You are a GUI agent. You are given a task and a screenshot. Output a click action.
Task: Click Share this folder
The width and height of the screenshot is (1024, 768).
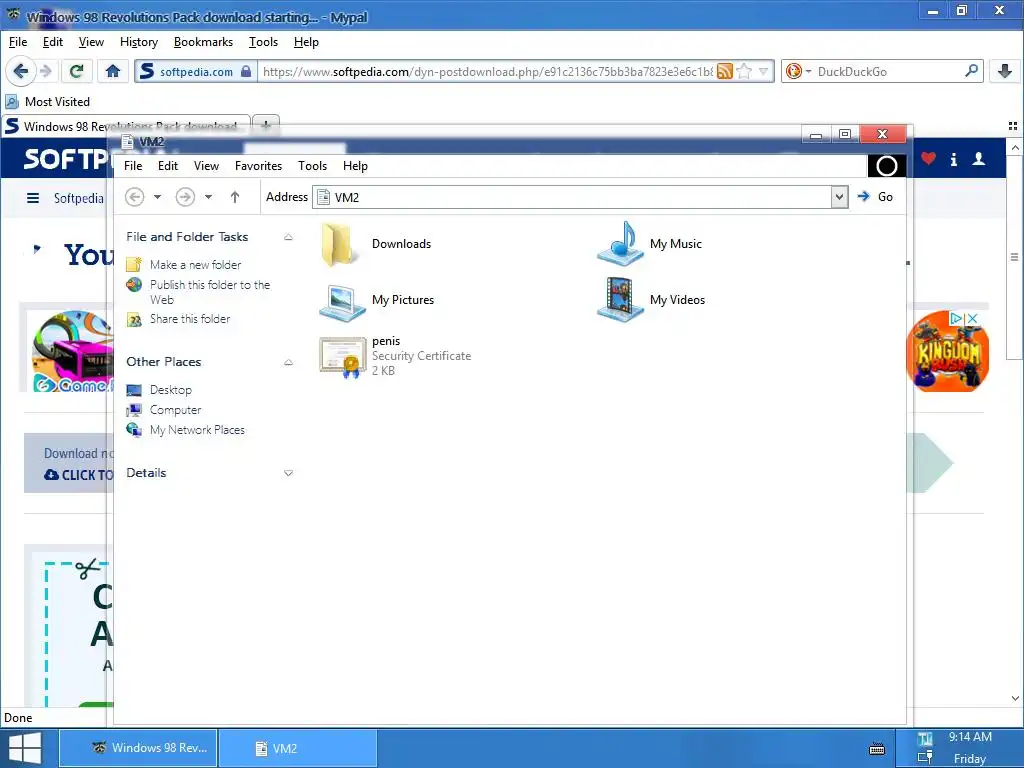[x=190, y=319]
